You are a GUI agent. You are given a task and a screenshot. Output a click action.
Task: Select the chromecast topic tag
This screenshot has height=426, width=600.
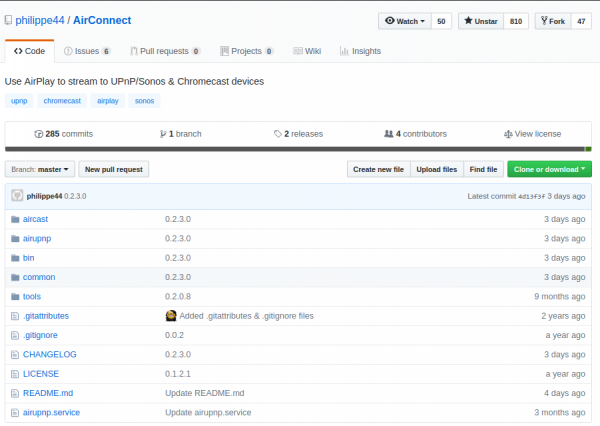click(x=62, y=101)
